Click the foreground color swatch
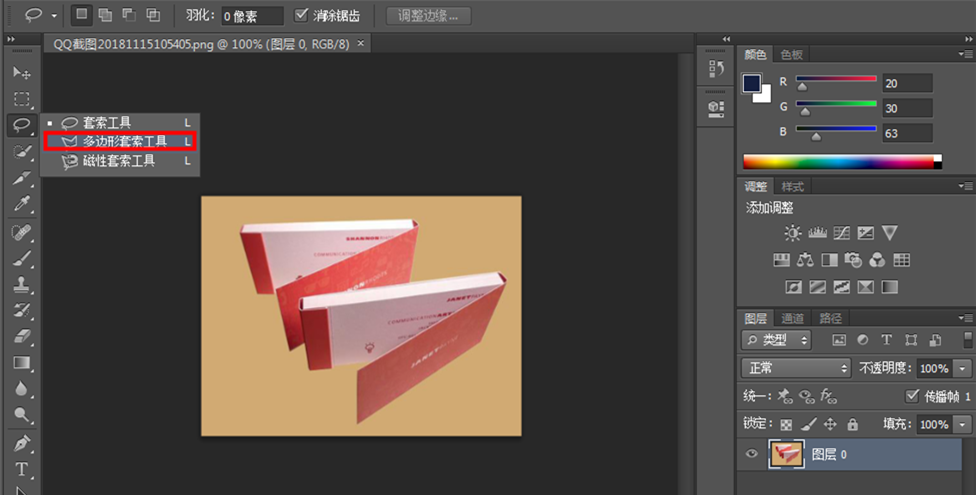The image size is (976, 495). click(752, 84)
